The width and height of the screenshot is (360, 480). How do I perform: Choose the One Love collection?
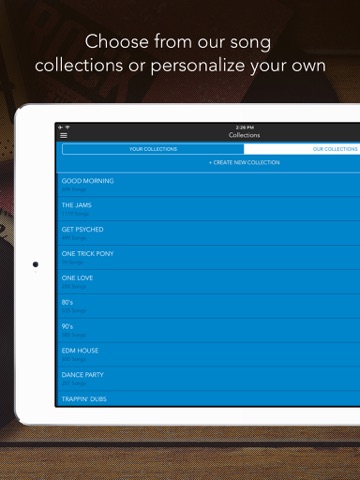(208, 282)
